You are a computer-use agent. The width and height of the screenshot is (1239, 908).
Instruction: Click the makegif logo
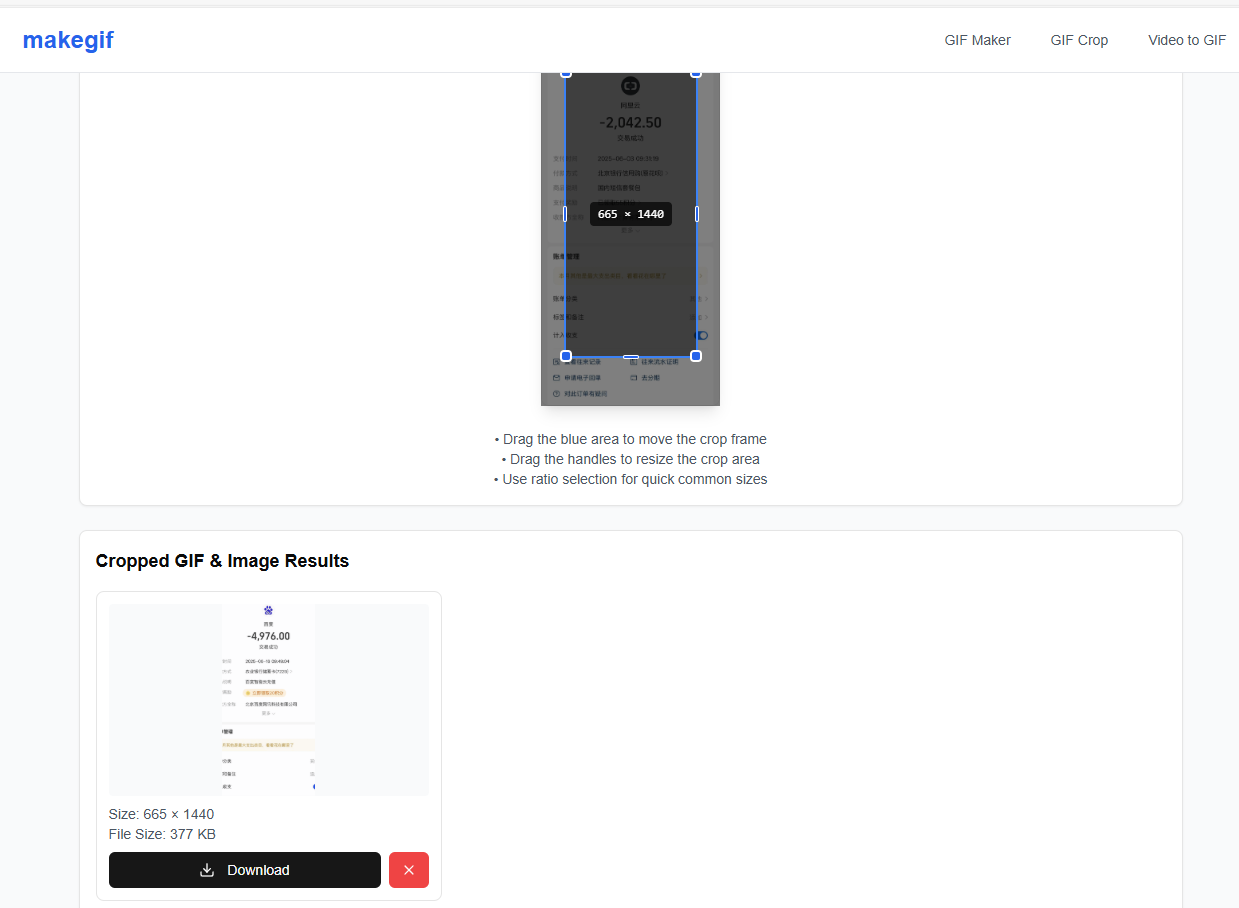pos(68,40)
